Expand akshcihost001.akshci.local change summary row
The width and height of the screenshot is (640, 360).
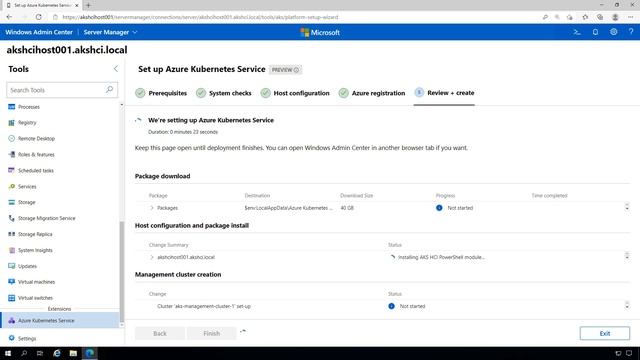pyautogui.click(x=152, y=257)
